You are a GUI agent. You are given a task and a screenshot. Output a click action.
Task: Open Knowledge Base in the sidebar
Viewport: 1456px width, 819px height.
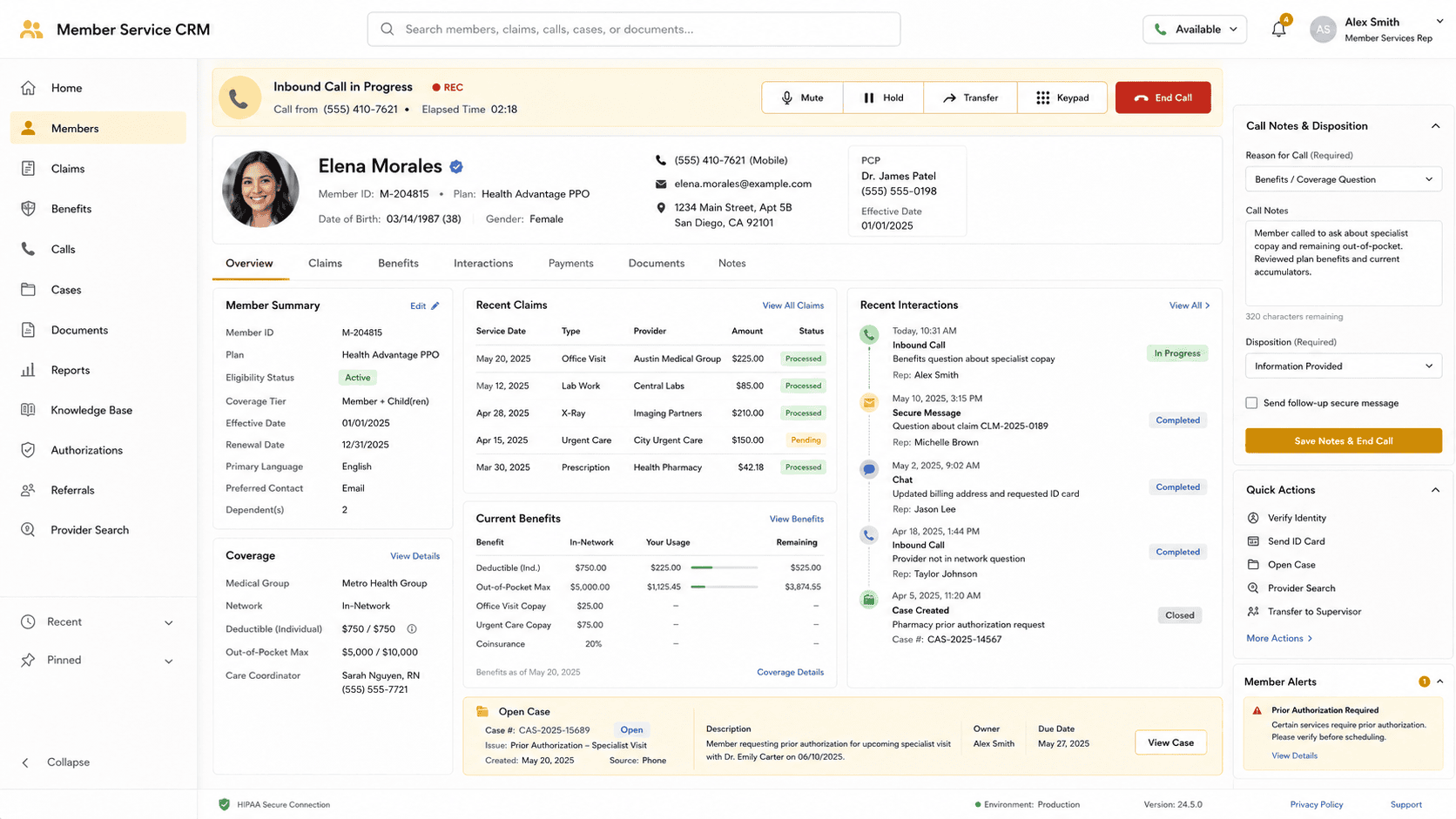tap(98, 410)
